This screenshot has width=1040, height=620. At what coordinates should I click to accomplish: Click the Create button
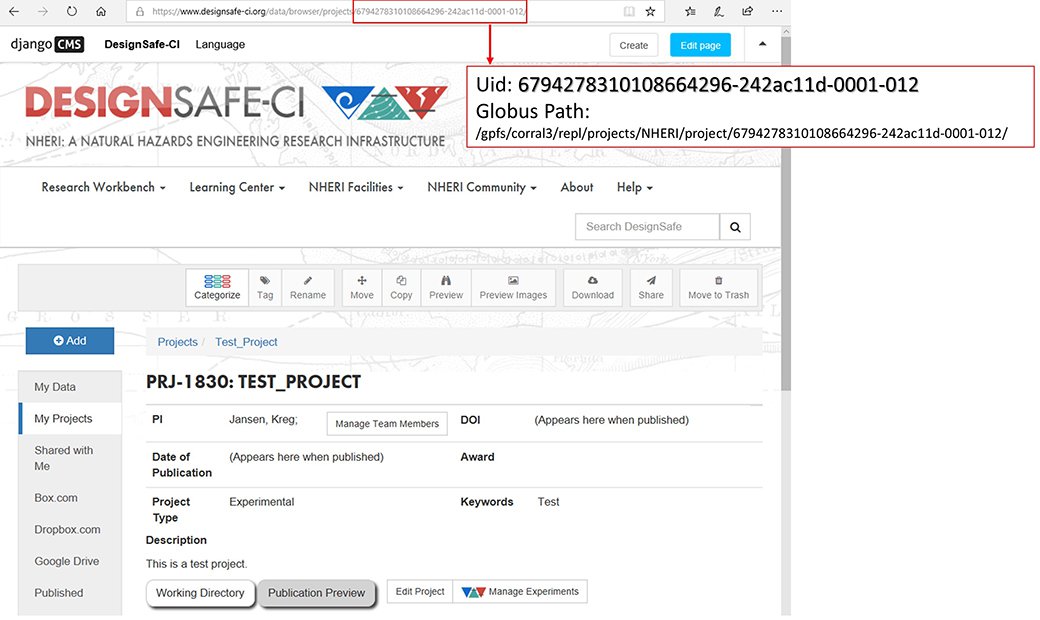point(633,45)
